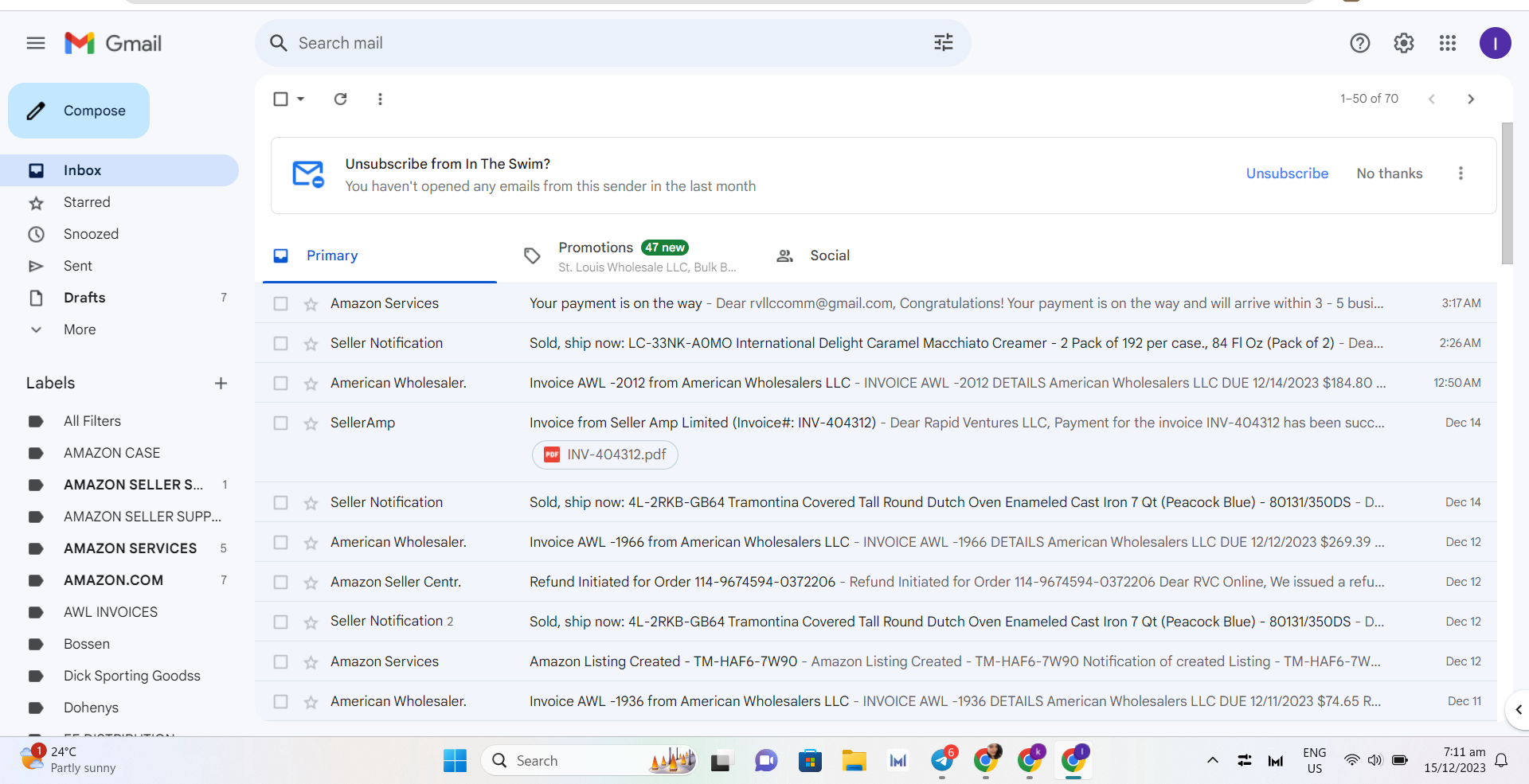Open the Windows Start menu
The height and width of the screenshot is (784, 1529).
[x=455, y=761]
